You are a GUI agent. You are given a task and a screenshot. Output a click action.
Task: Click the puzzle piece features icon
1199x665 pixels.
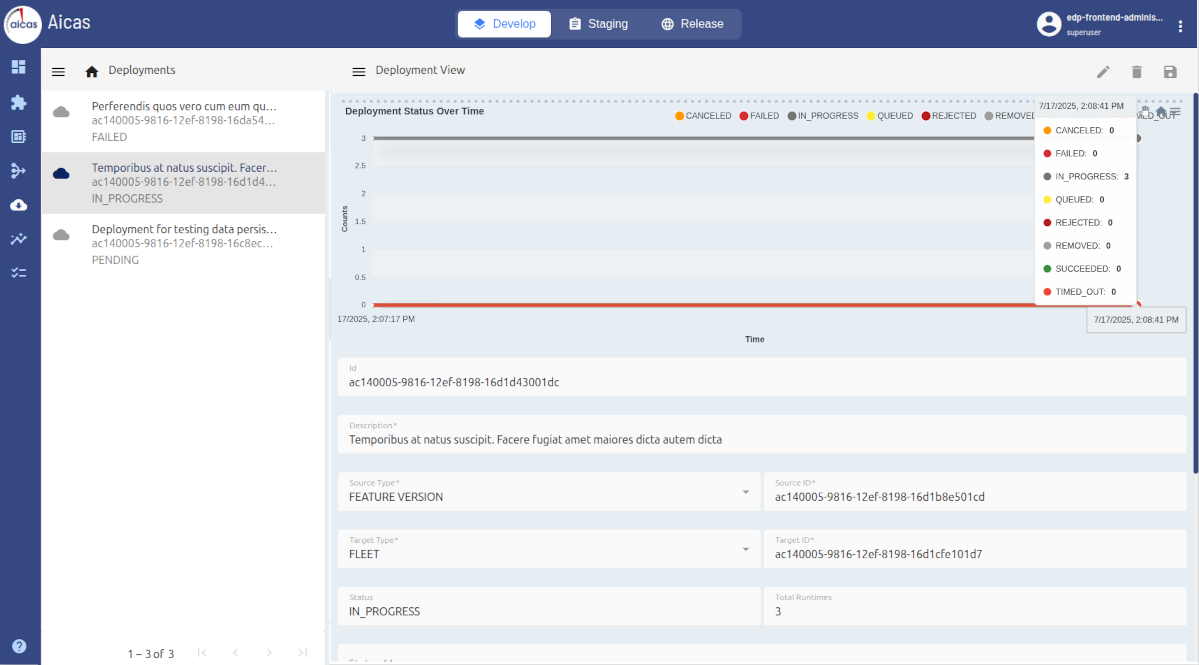point(18,102)
